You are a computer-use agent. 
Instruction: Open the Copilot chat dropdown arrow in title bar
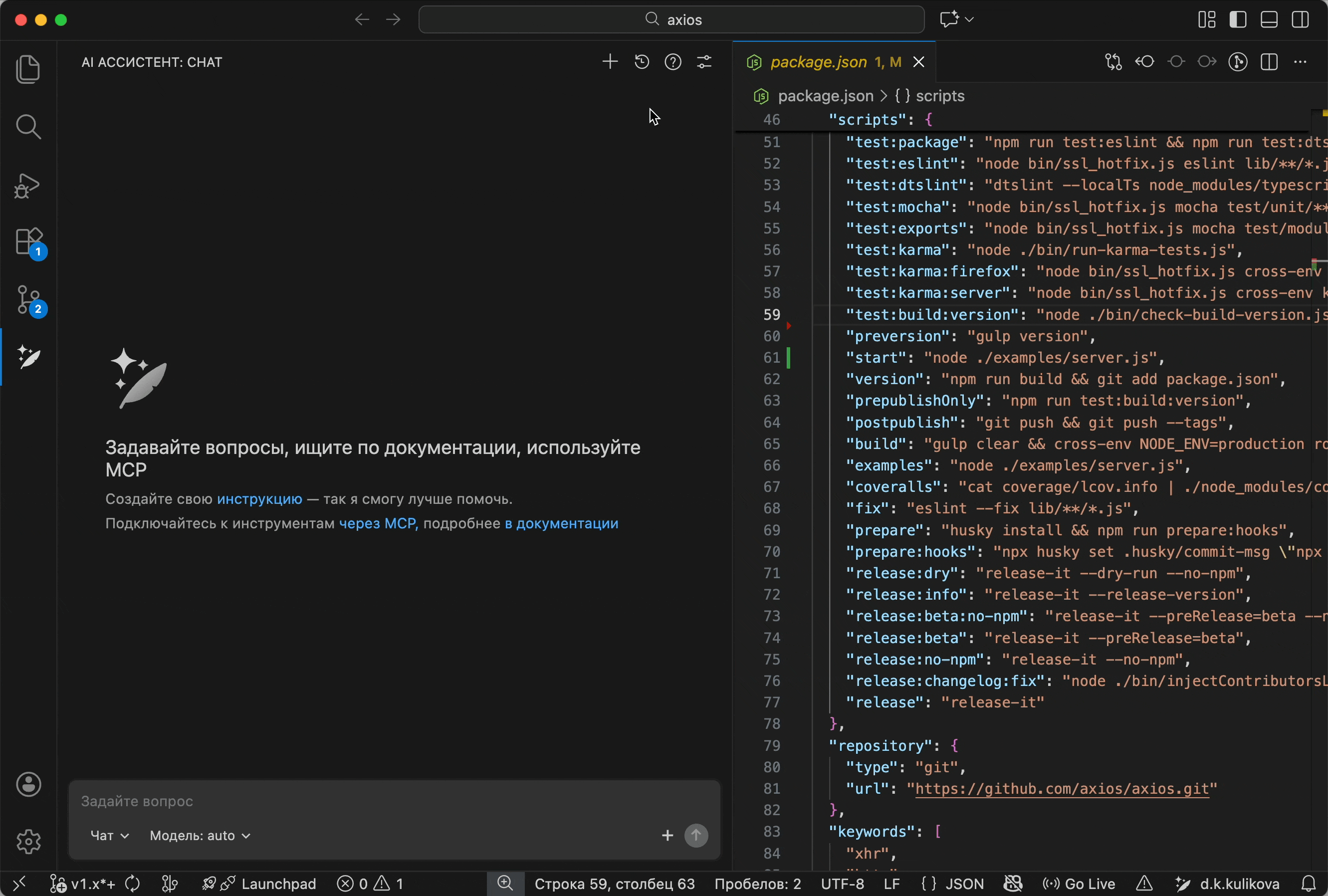tap(969, 19)
